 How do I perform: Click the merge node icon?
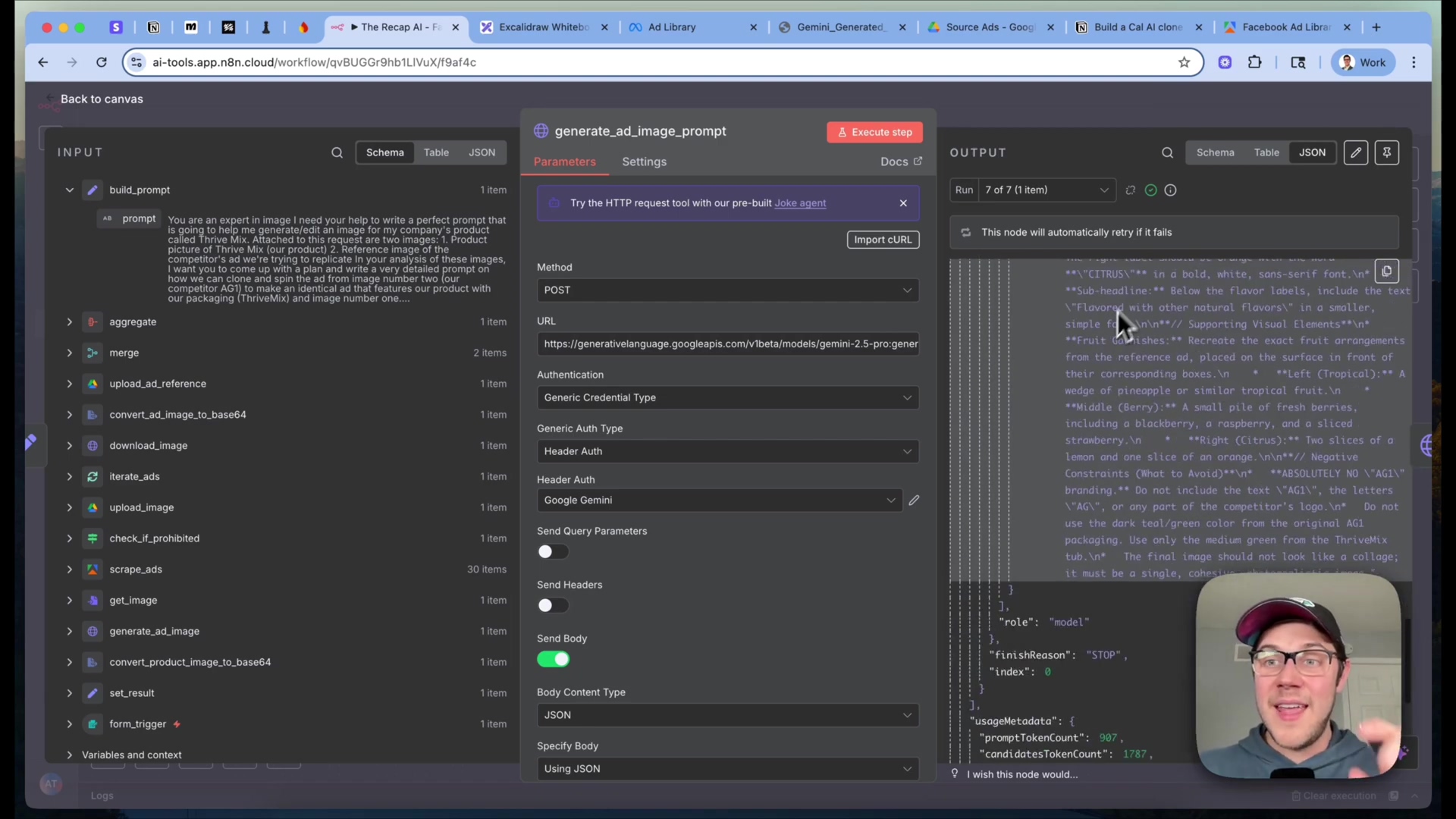click(93, 353)
